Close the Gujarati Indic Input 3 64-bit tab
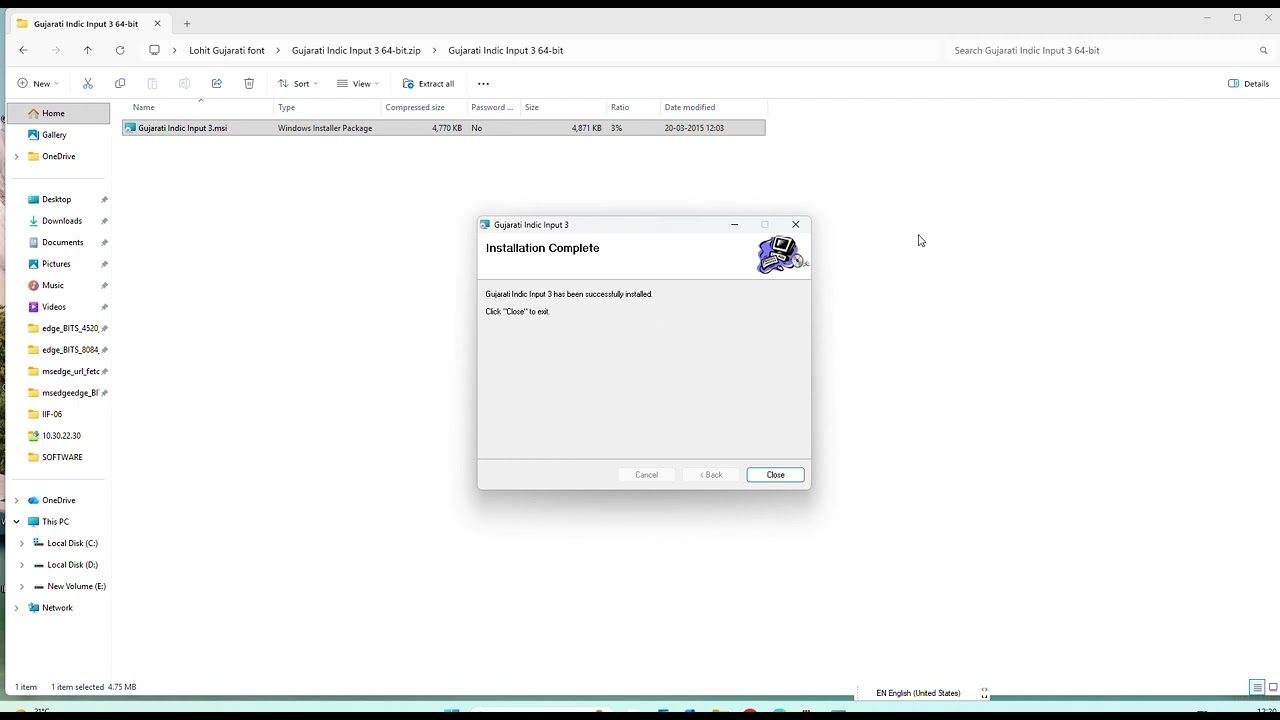This screenshot has width=1280, height=720. (157, 24)
